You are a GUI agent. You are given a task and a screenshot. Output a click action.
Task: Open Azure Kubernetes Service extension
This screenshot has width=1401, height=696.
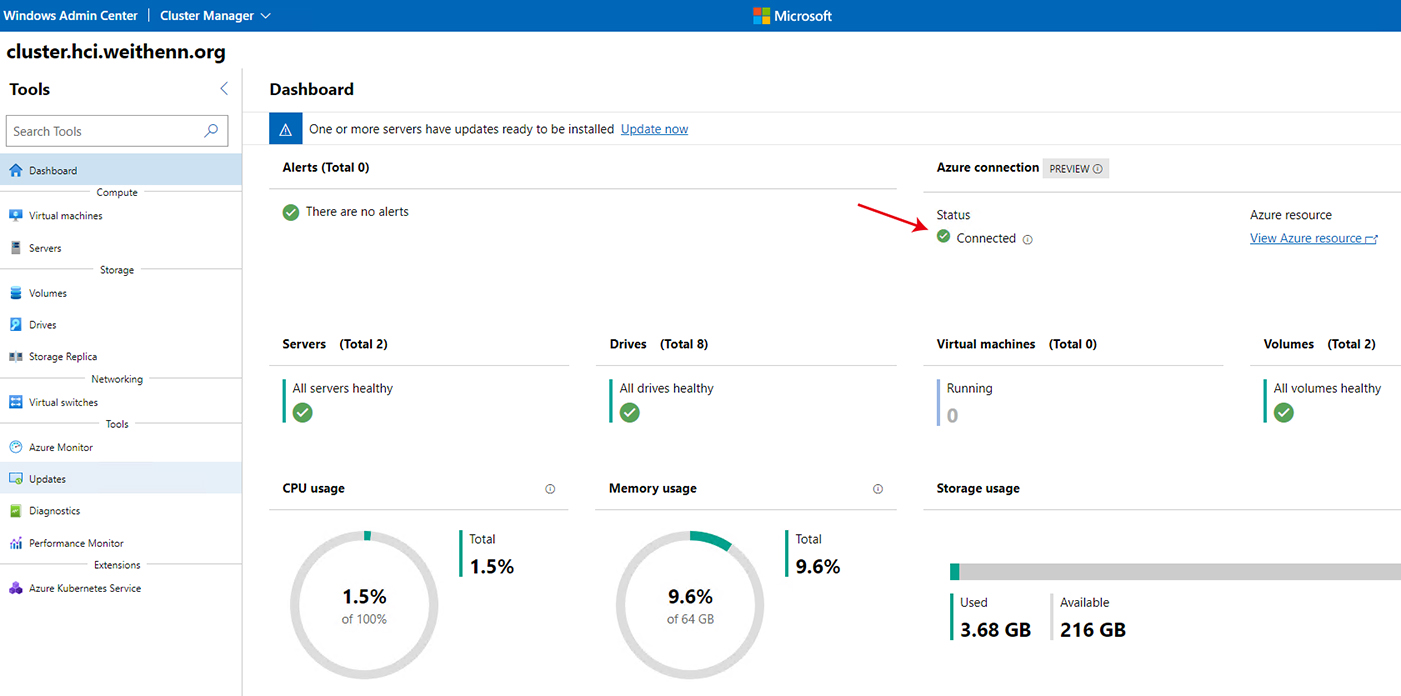121,588
